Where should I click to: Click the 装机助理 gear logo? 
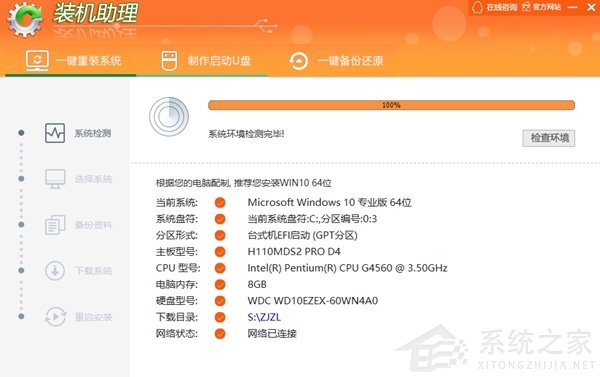coord(25,20)
